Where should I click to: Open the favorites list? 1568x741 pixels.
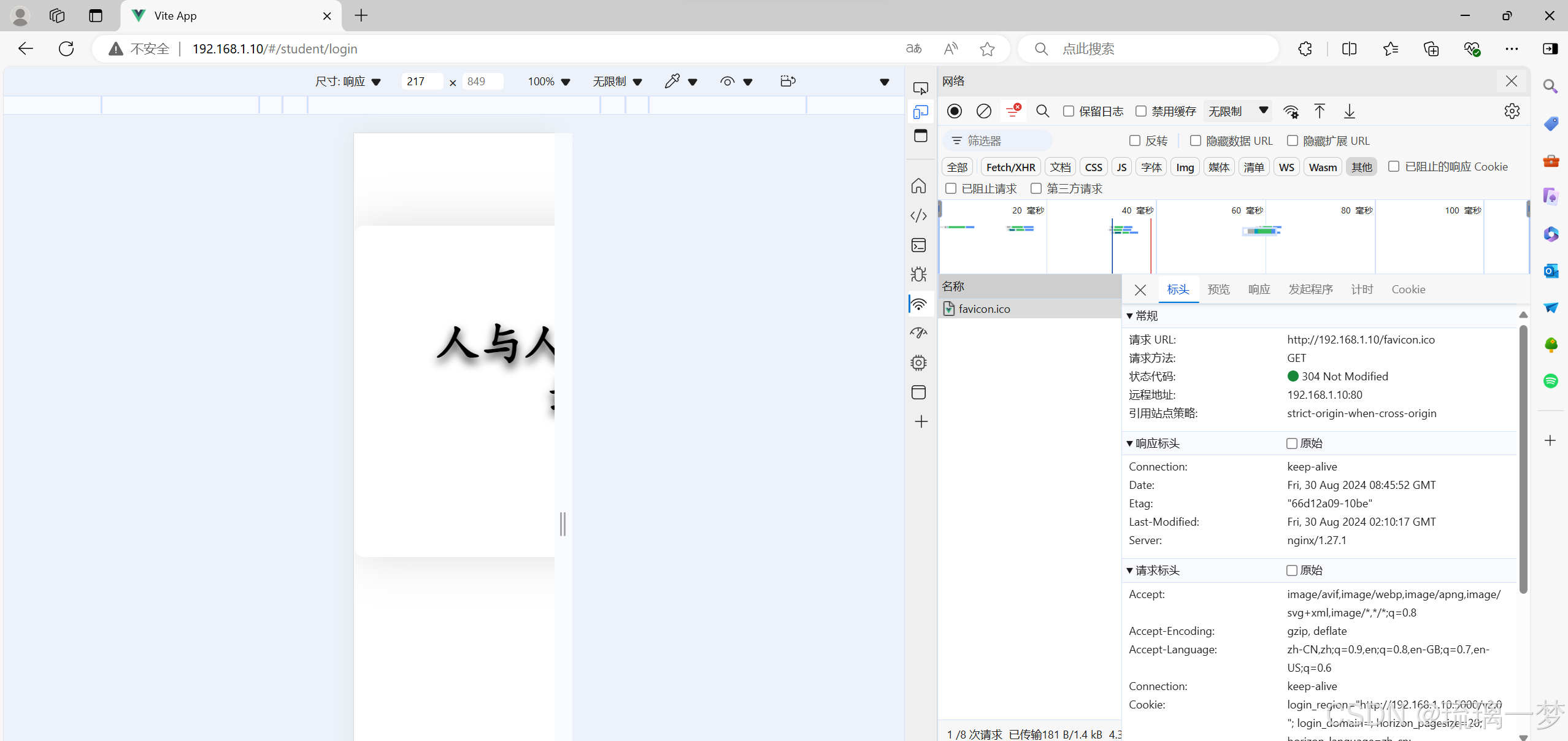(1390, 48)
